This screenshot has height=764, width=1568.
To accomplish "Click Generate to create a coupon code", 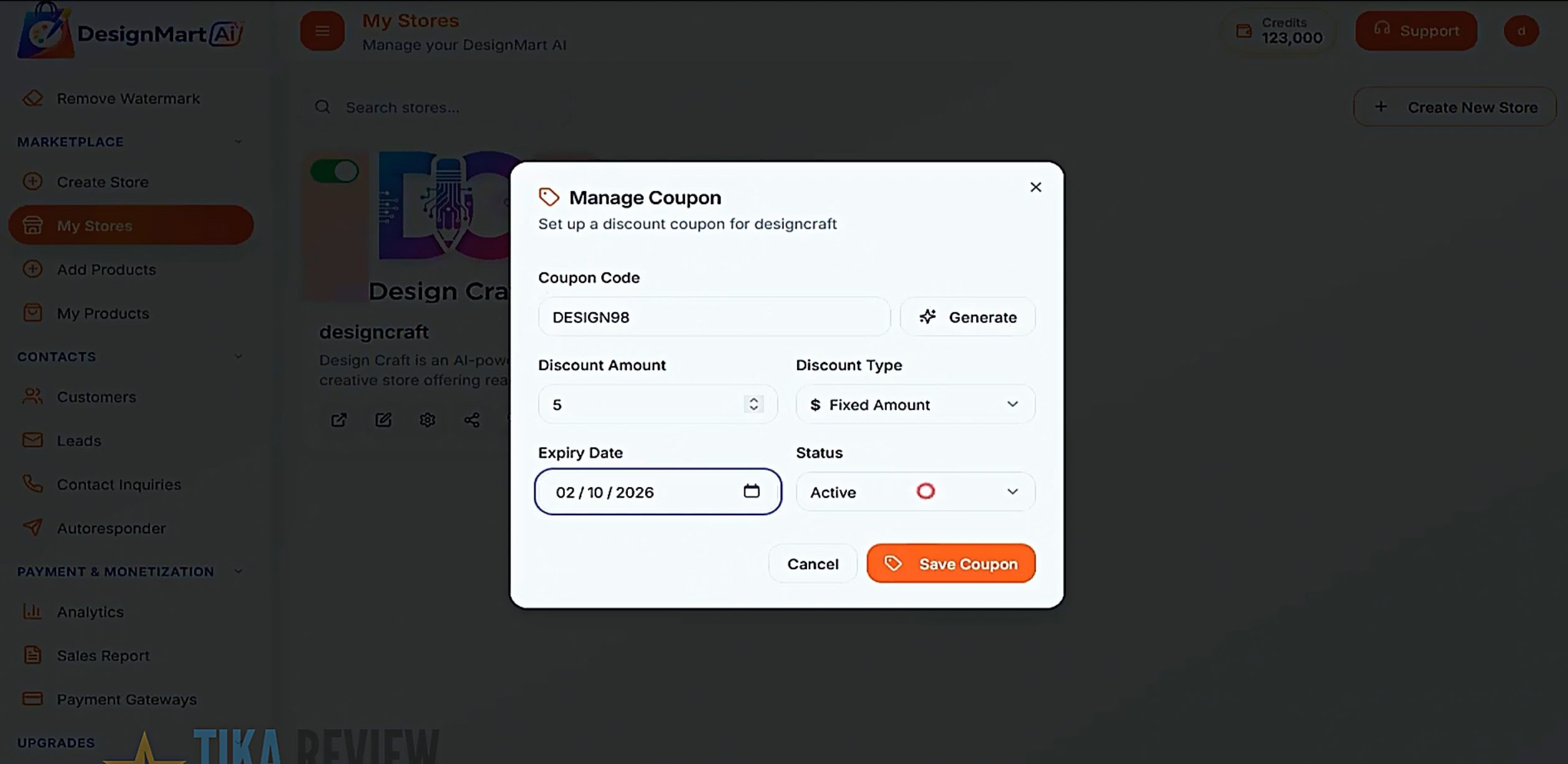I will [x=967, y=317].
